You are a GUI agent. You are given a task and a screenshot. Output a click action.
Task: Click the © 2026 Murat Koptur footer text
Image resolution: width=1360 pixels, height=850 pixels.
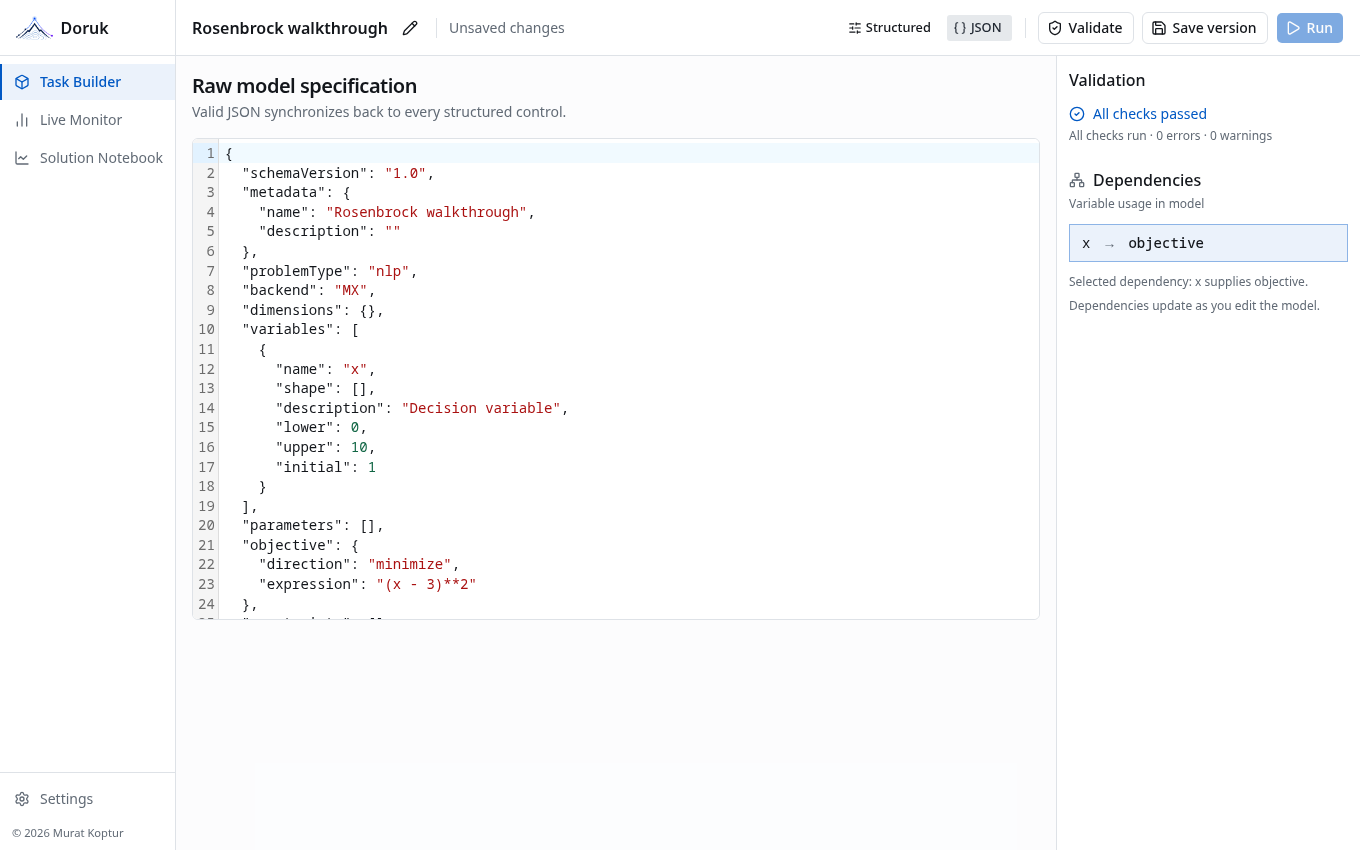tap(68, 833)
